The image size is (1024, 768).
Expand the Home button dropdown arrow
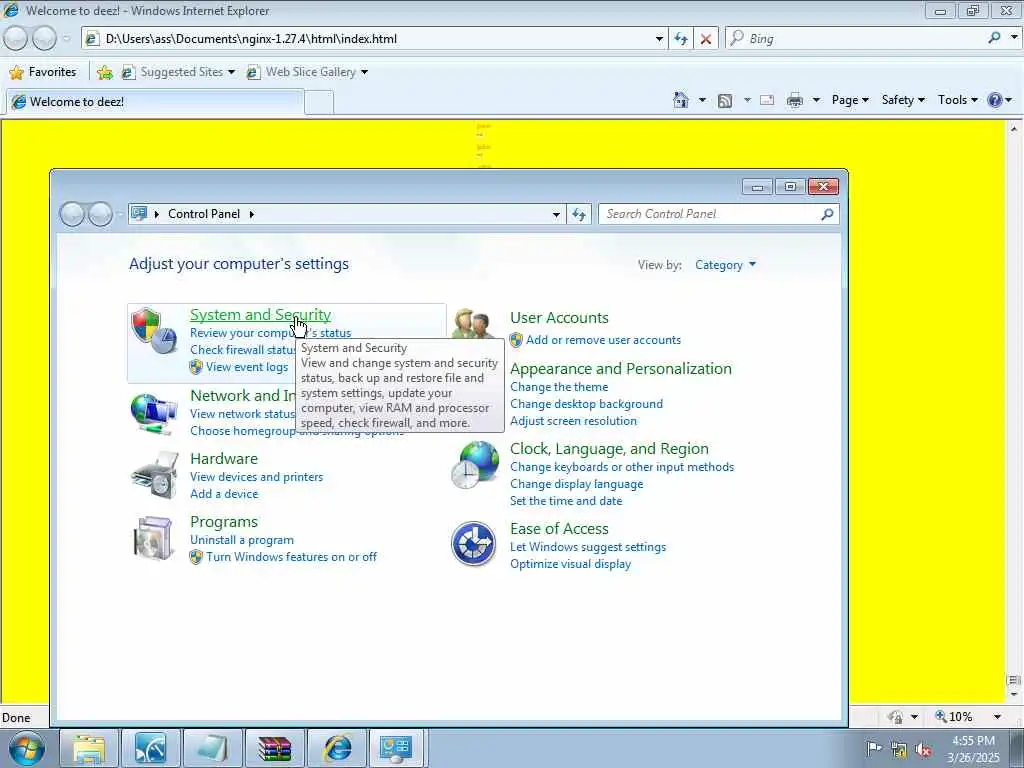(702, 100)
